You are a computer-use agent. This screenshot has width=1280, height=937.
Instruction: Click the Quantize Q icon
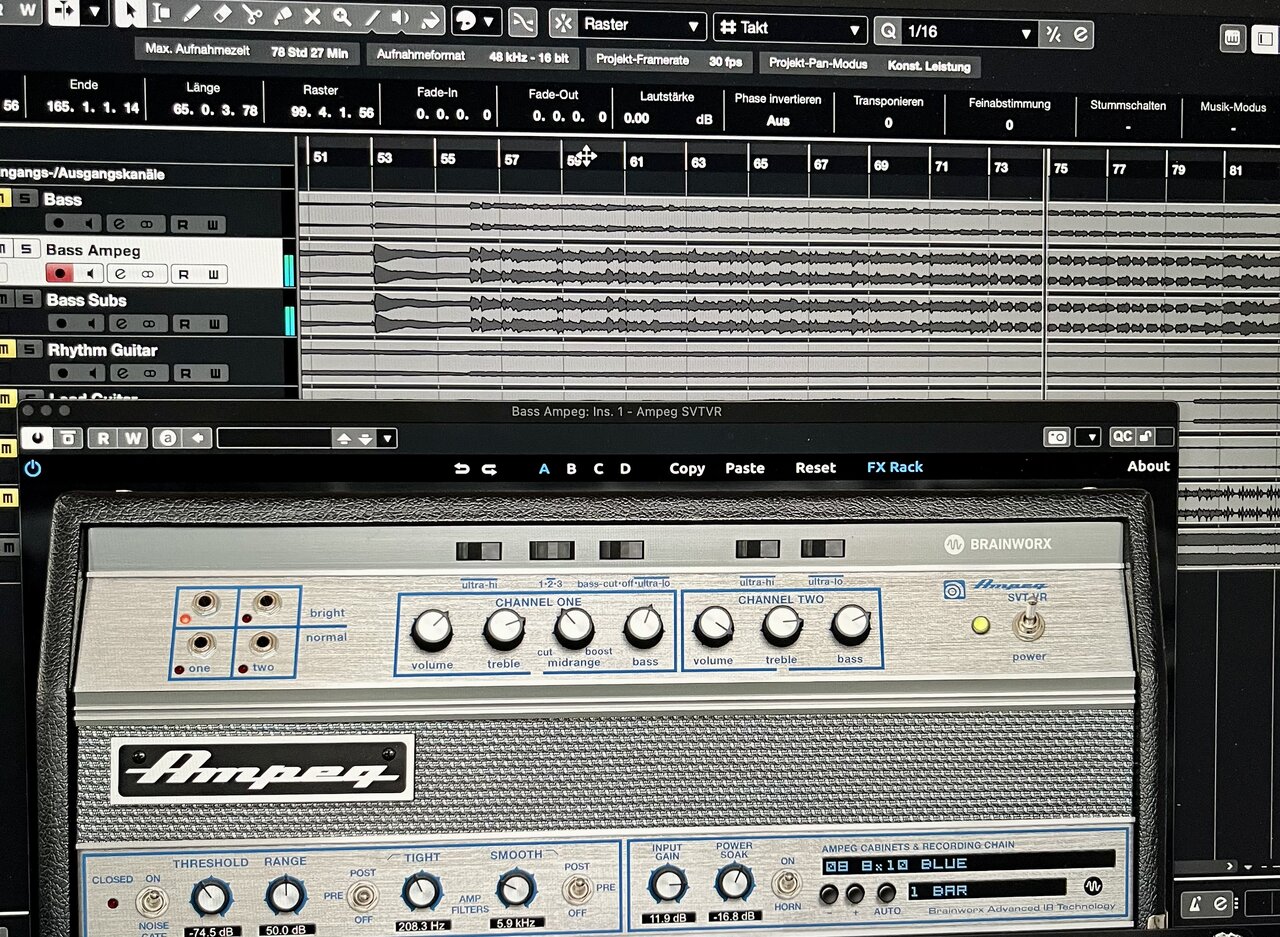[888, 31]
